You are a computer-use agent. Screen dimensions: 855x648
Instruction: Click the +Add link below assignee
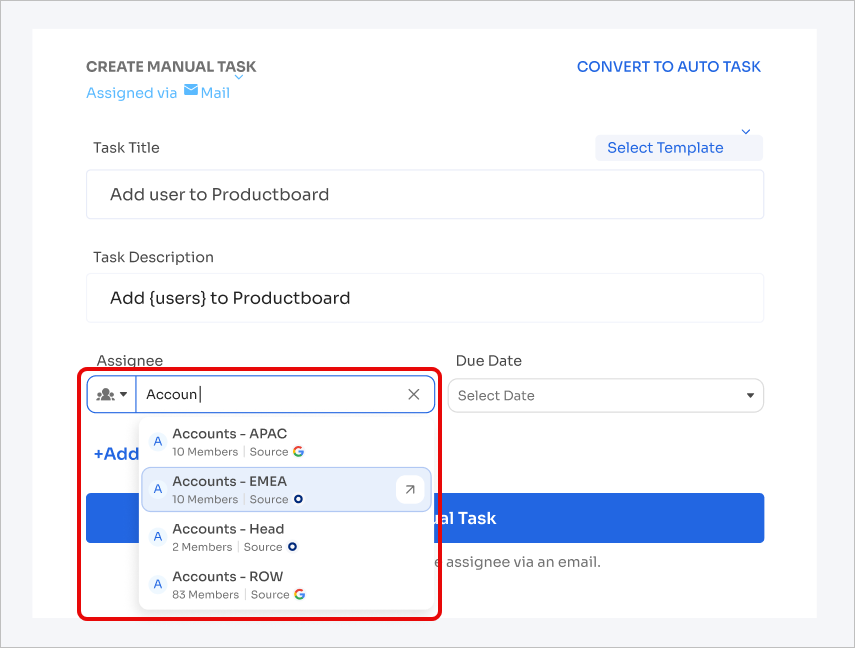point(115,454)
